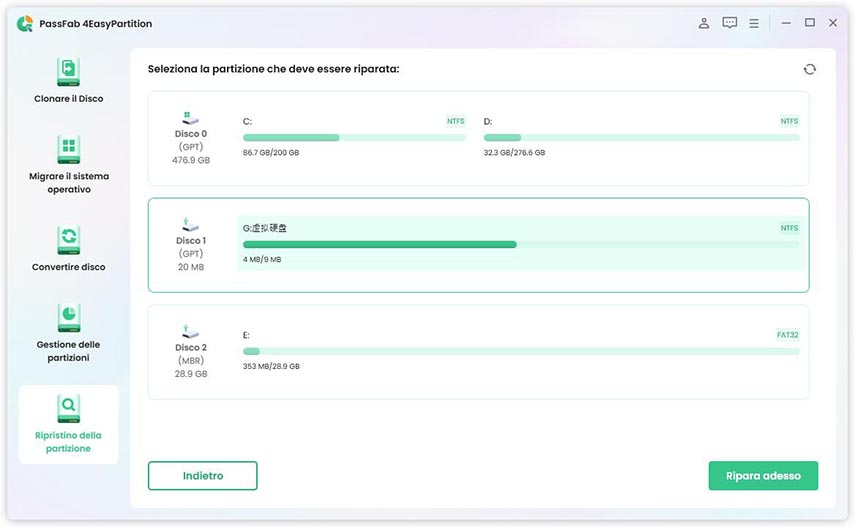Open Gestione delle partizioni icon
The image size is (855, 527).
point(68,318)
